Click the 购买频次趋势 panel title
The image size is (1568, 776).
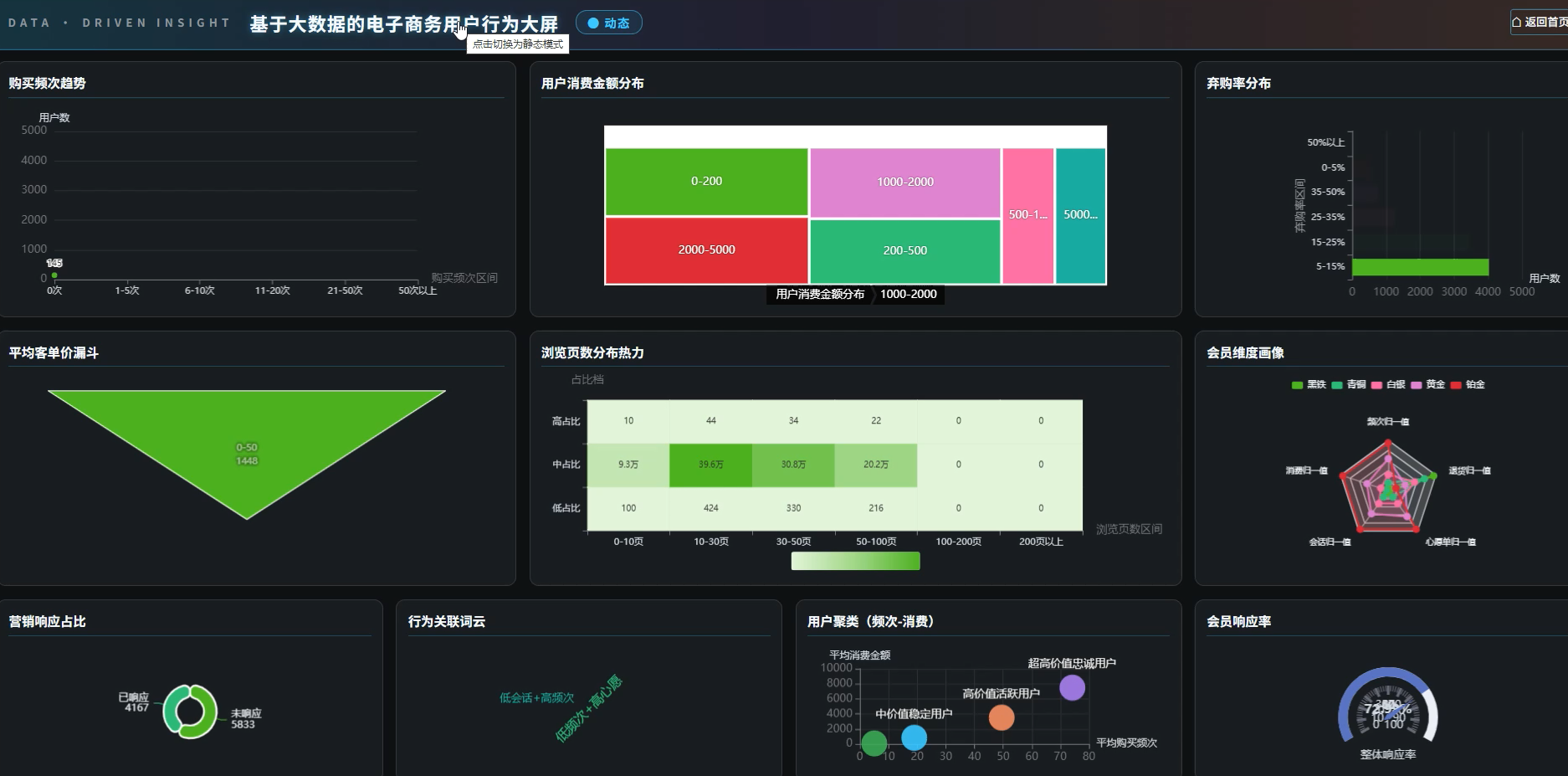point(48,83)
